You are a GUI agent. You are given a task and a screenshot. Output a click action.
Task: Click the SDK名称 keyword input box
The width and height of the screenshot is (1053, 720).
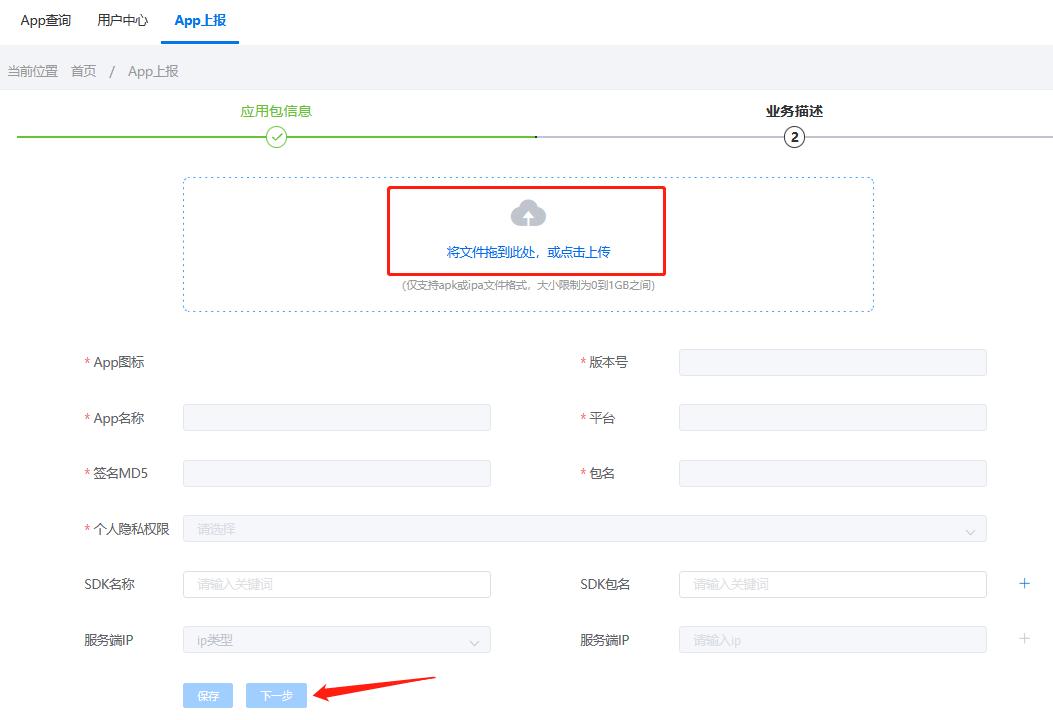[x=336, y=583]
